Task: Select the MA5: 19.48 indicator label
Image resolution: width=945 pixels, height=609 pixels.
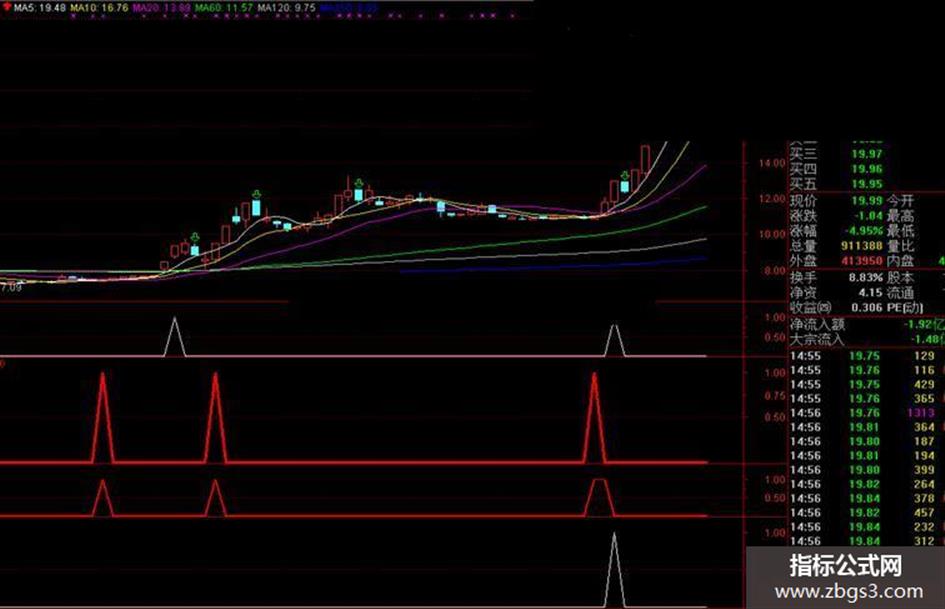Action: 40,8
